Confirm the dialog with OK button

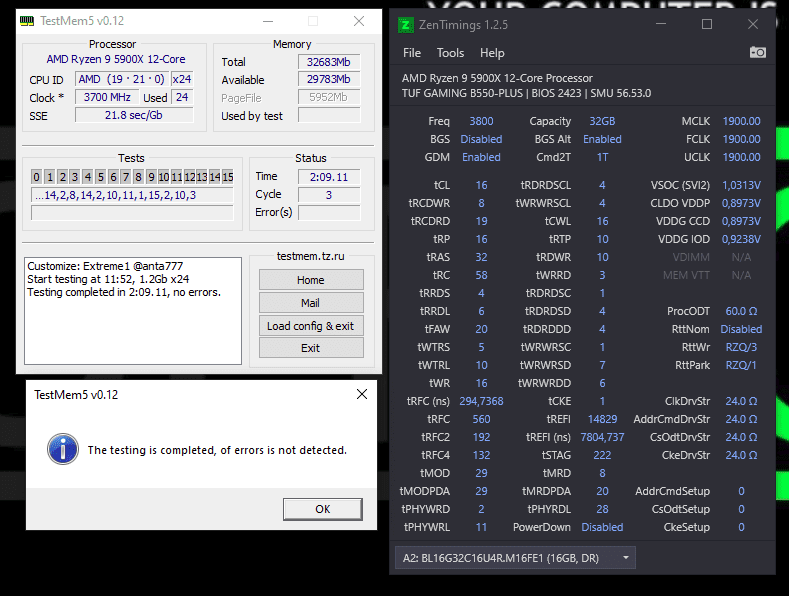(x=323, y=509)
